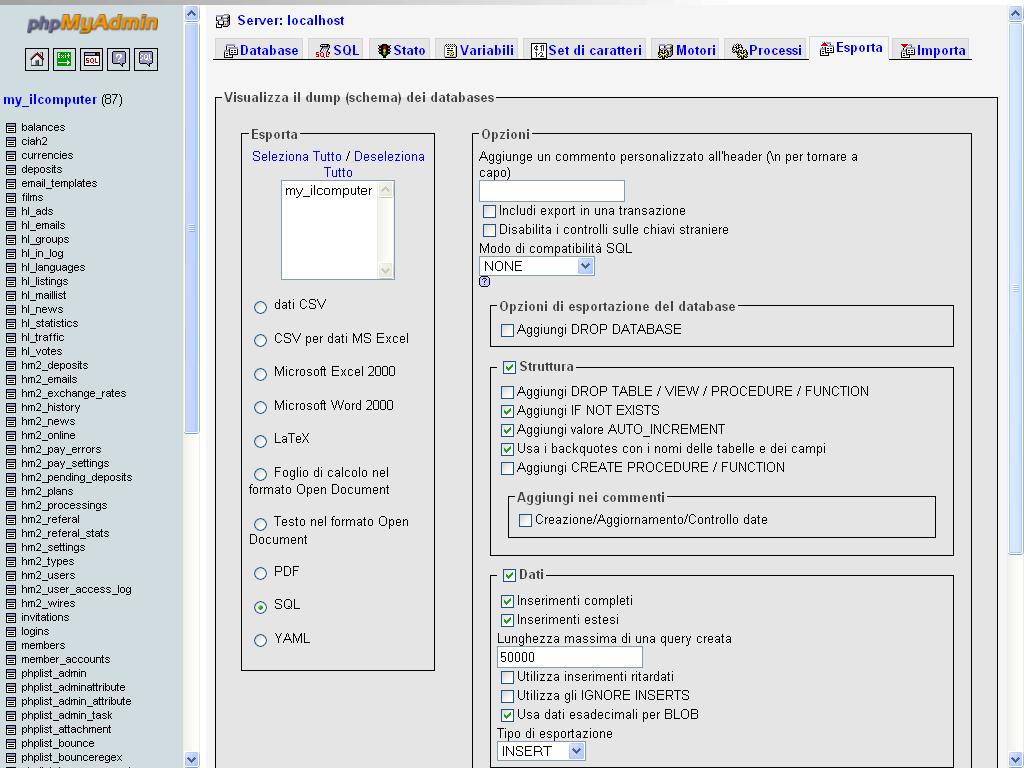This screenshot has width=1024, height=768.
Task: Open SQL compatibility mode help icon
Action: click(485, 281)
